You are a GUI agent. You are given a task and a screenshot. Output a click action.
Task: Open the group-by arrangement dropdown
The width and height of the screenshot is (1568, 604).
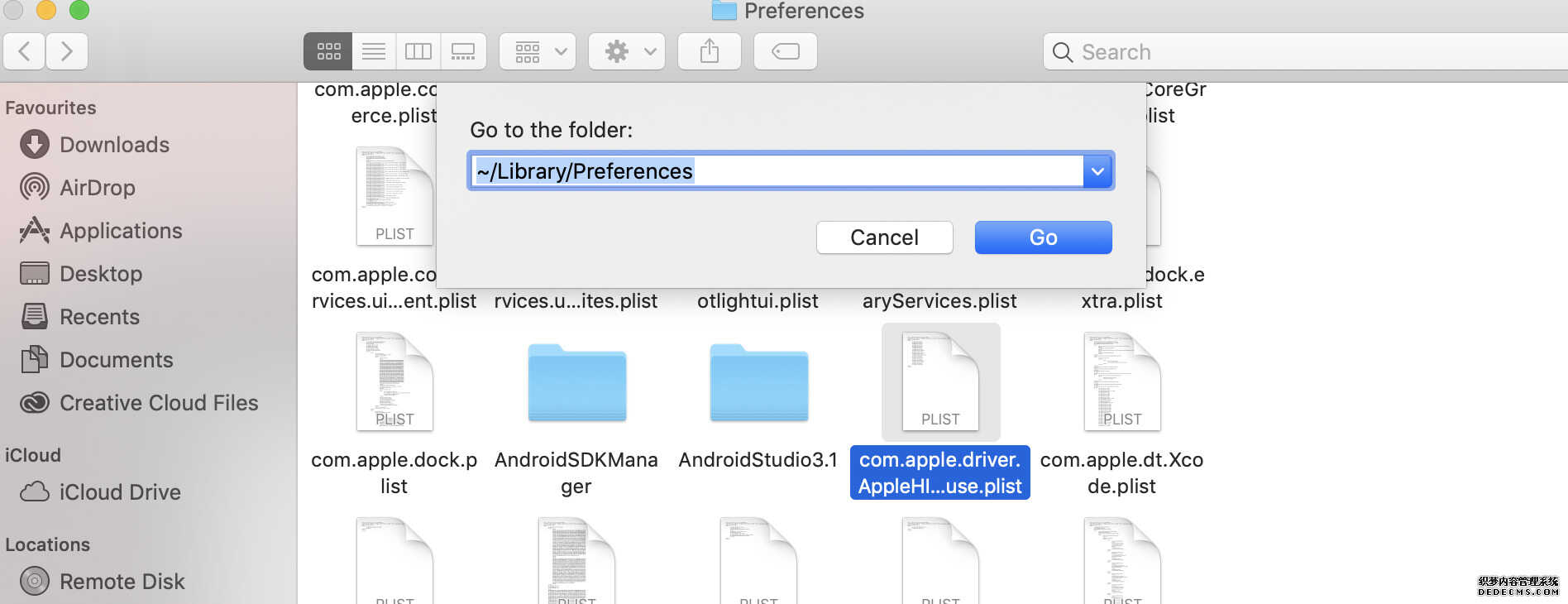click(538, 52)
